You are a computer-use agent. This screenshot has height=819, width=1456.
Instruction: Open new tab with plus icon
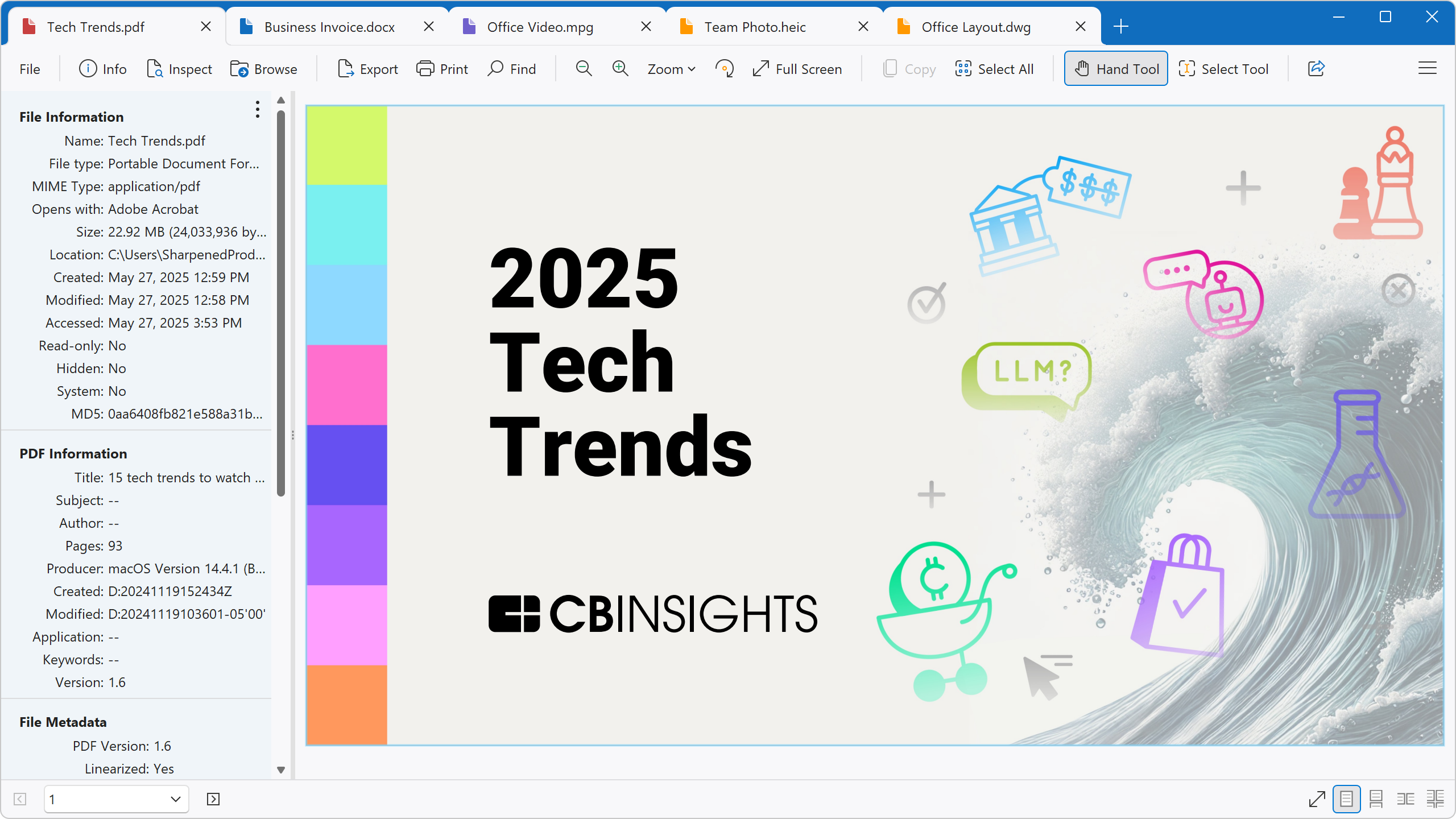tap(1120, 27)
